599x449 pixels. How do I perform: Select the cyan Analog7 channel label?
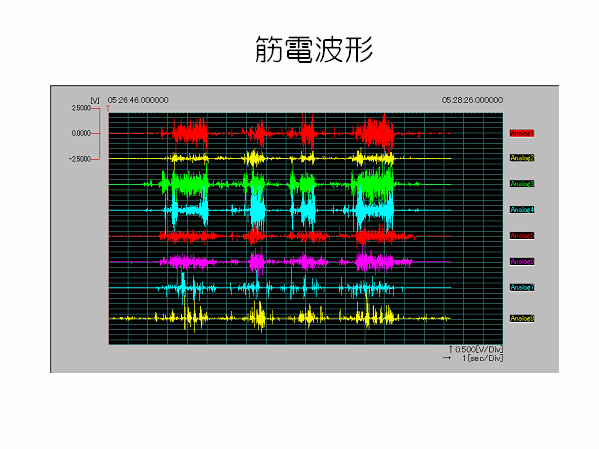522,287
